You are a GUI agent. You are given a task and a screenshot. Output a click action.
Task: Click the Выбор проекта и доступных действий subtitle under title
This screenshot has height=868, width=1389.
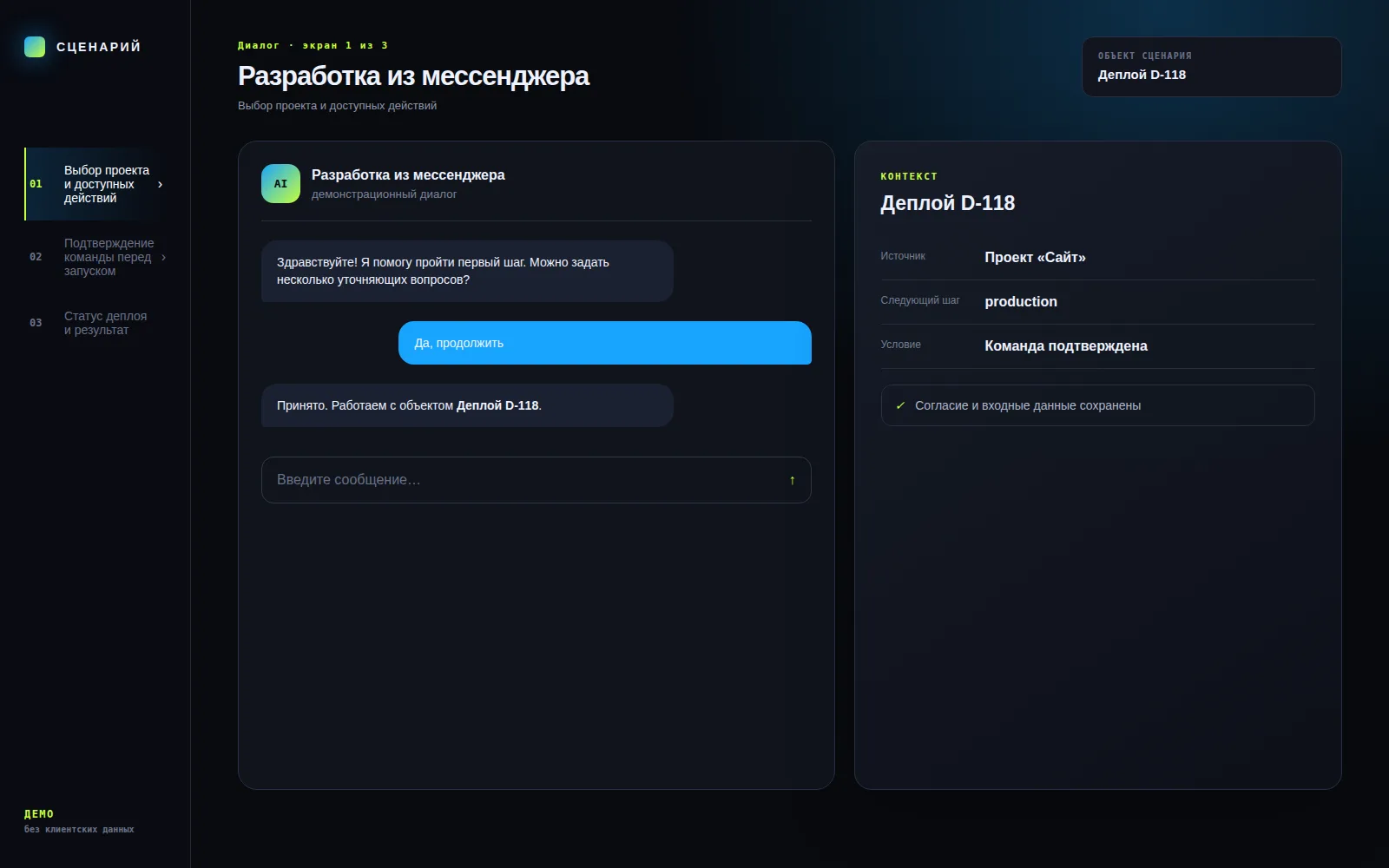337,106
